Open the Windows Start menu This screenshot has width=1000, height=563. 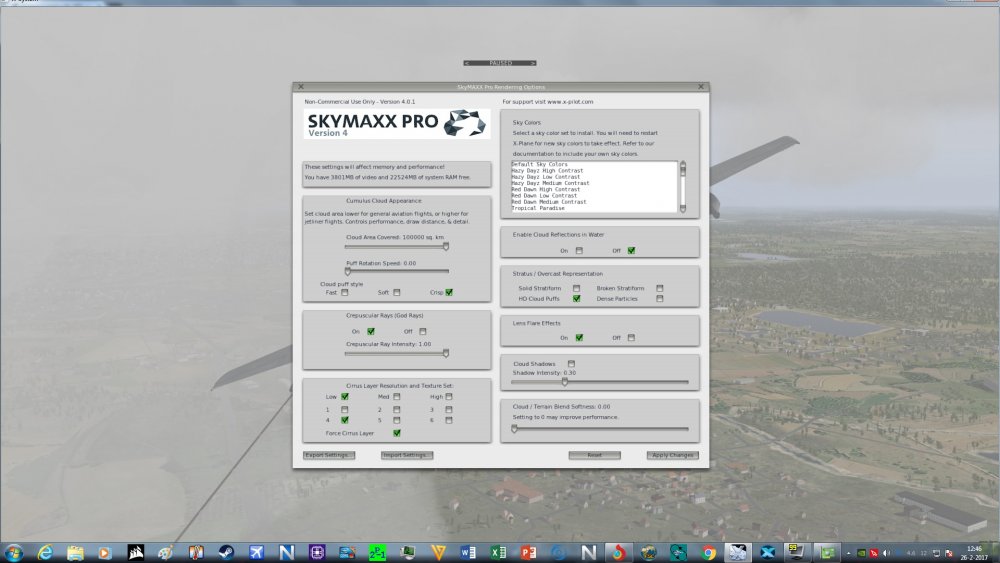(x=13, y=552)
